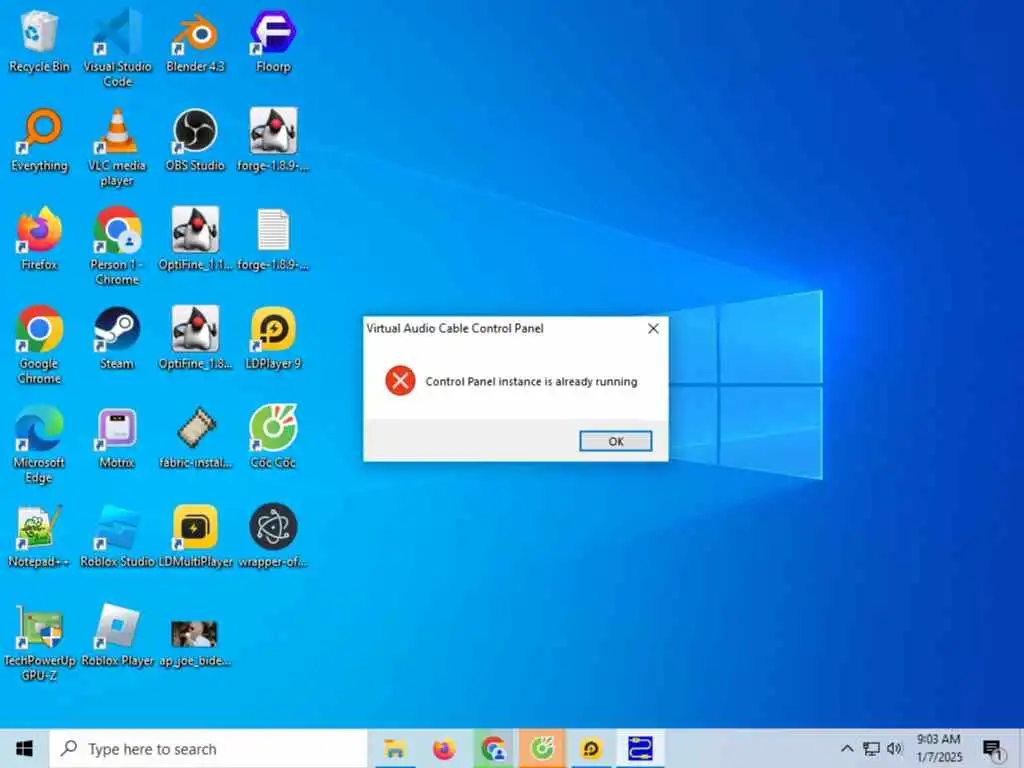Open the notification center icon
This screenshot has width=1024, height=768.
992,749
